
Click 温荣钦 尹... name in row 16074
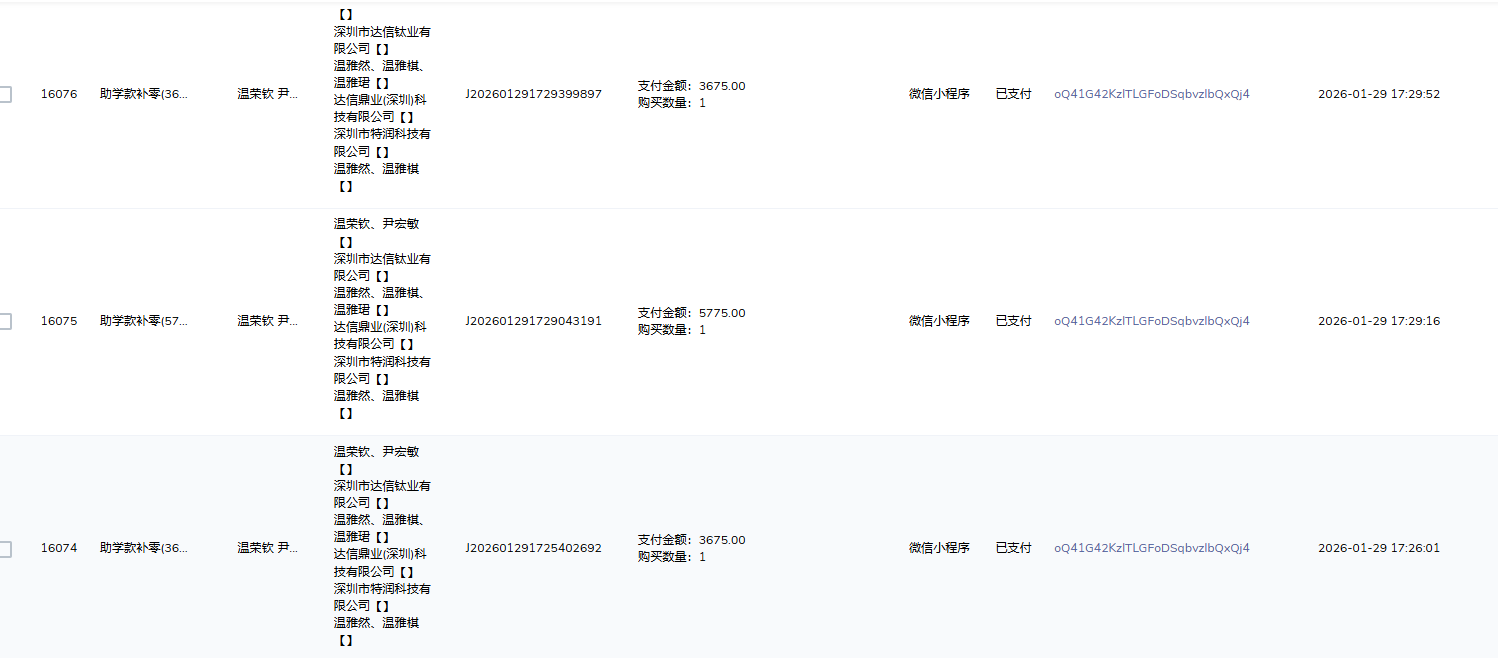[x=268, y=547]
